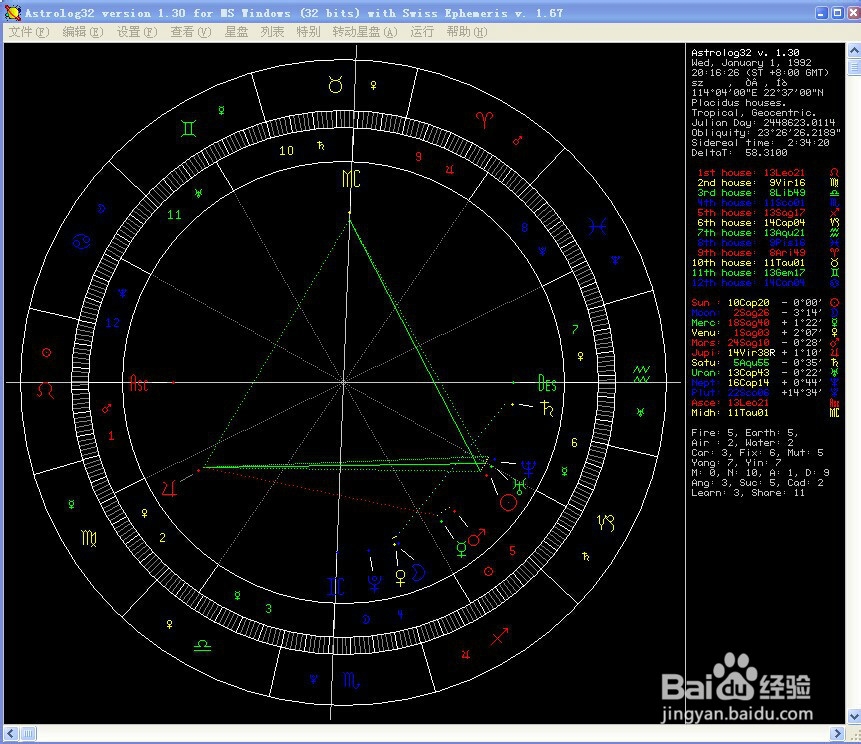
Task: Click the large yellow Capricorn sign glyph
Action: pyautogui.click(x=606, y=523)
